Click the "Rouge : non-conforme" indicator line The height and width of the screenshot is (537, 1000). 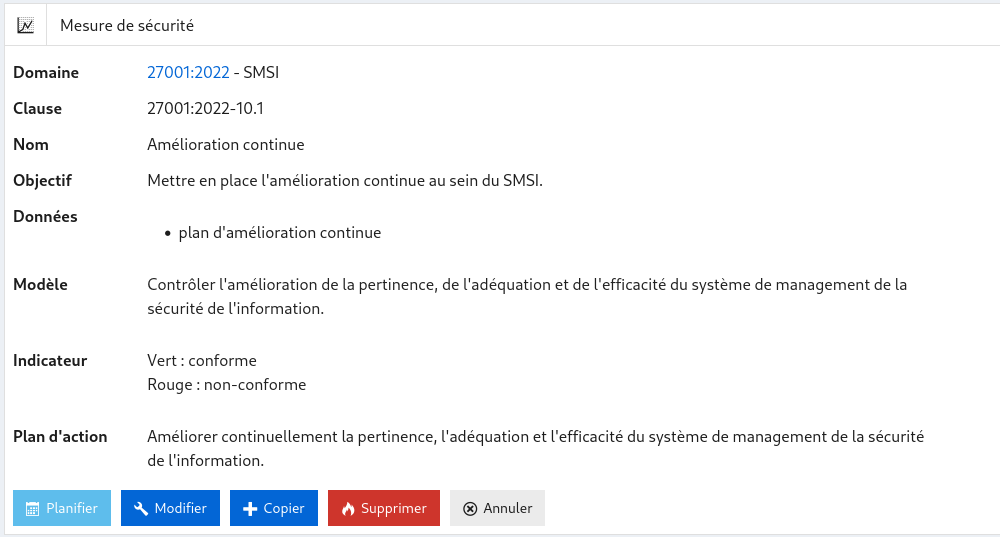(x=226, y=384)
